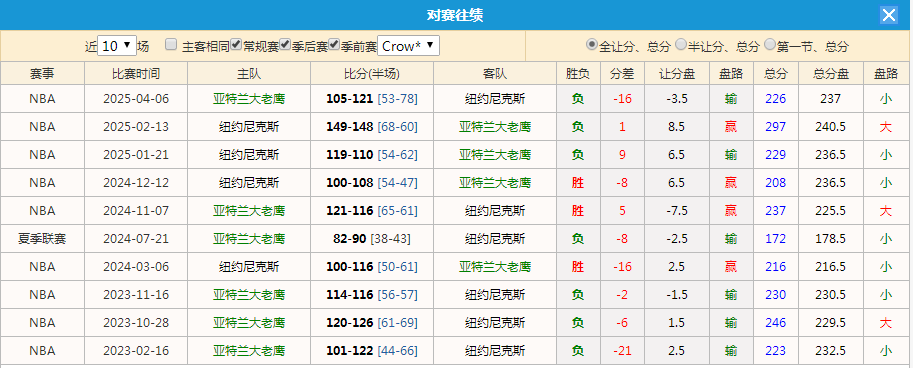Image resolution: width=913 pixels, height=368 pixels.
Task: Click the 总分盘 column header
Action: [x=830, y=73]
